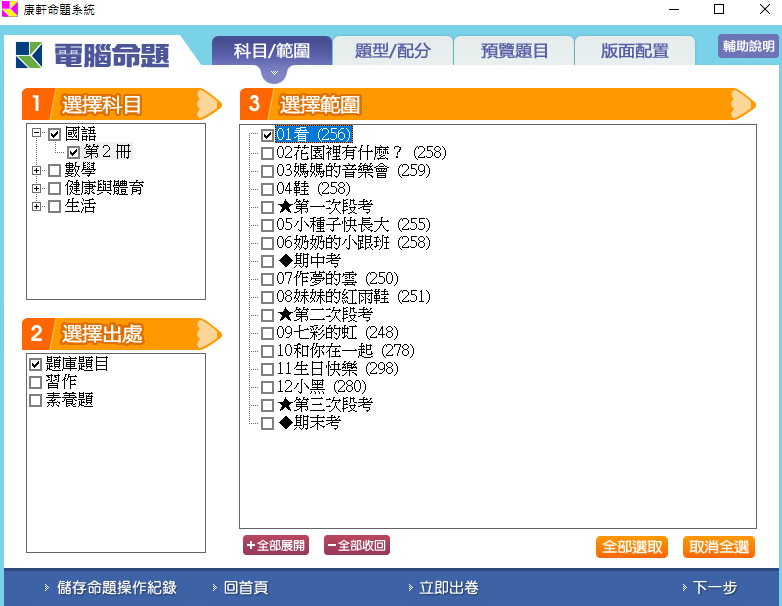The width and height of the screenshot is (782, 606).
Task: Switch to the 題型/配分 tab
Action: pos(393,51)
